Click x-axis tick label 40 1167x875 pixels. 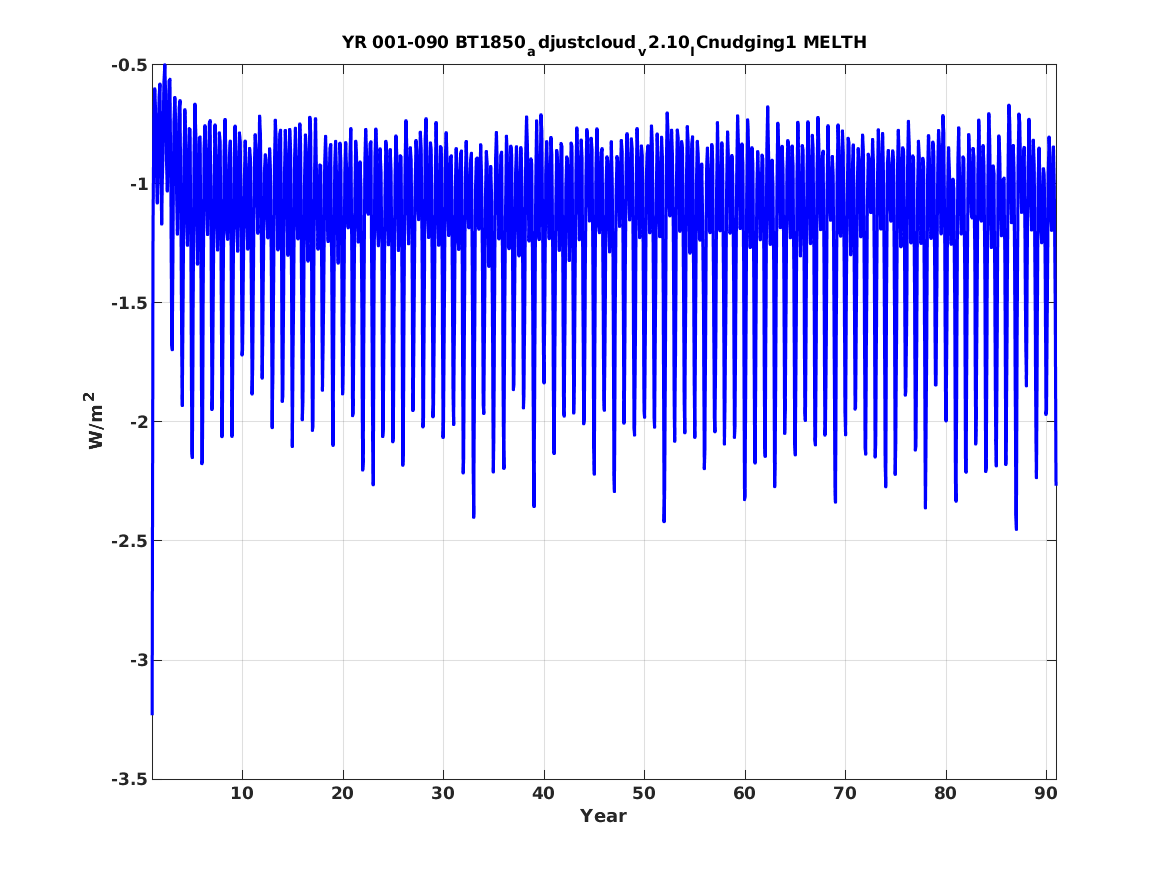pyautogui.click(x=543, y=793)
